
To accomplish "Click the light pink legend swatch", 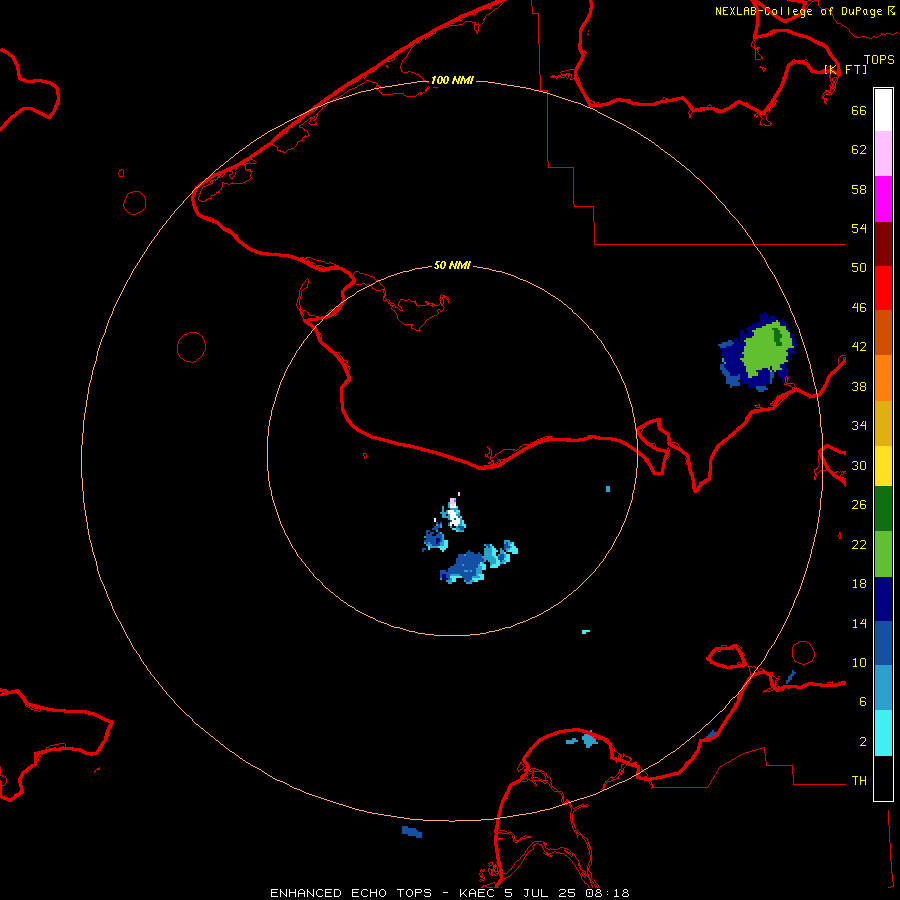I will pyautogui.click(x=883, y=154).
